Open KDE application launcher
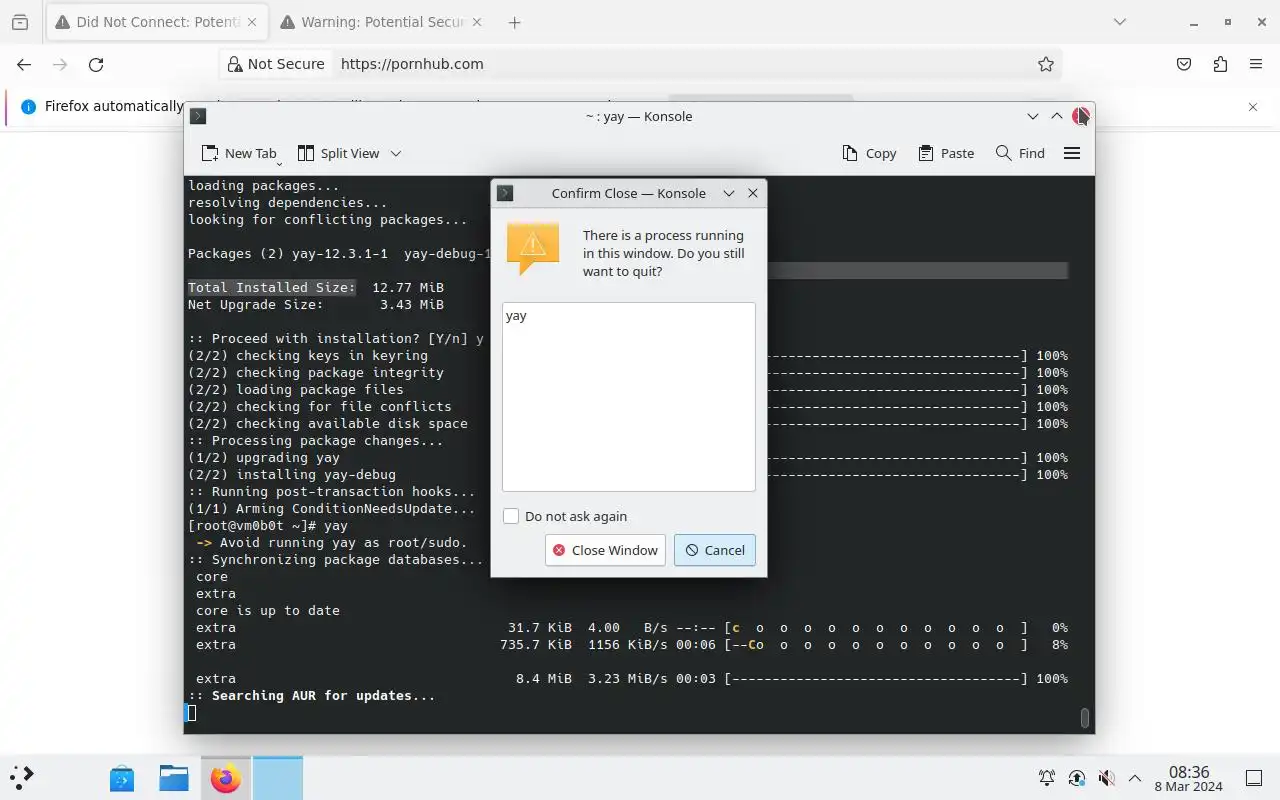The image size is (1280, 800). tap(22, 777)
